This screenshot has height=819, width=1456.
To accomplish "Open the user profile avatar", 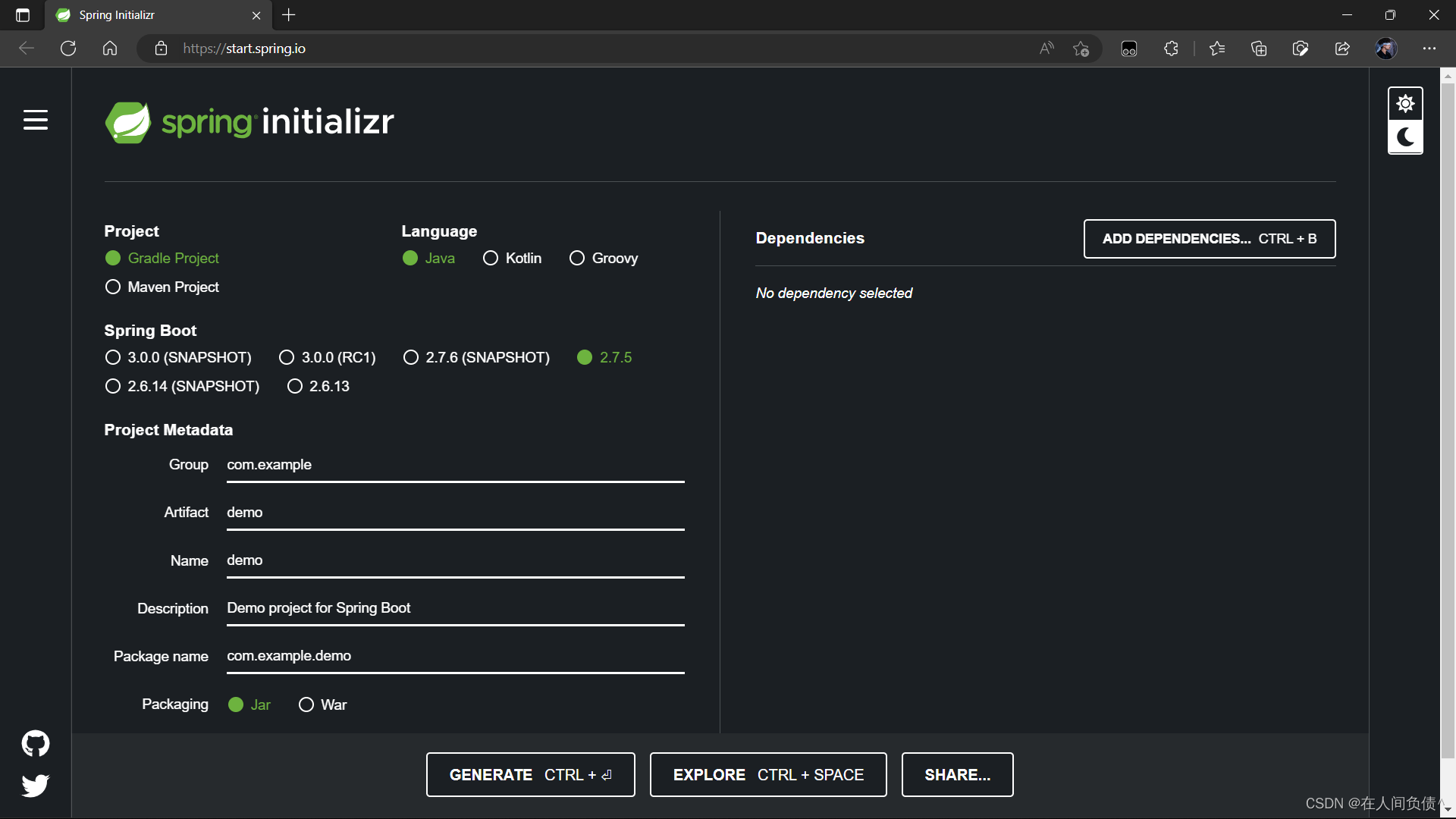I will (x=1386, y=49).
